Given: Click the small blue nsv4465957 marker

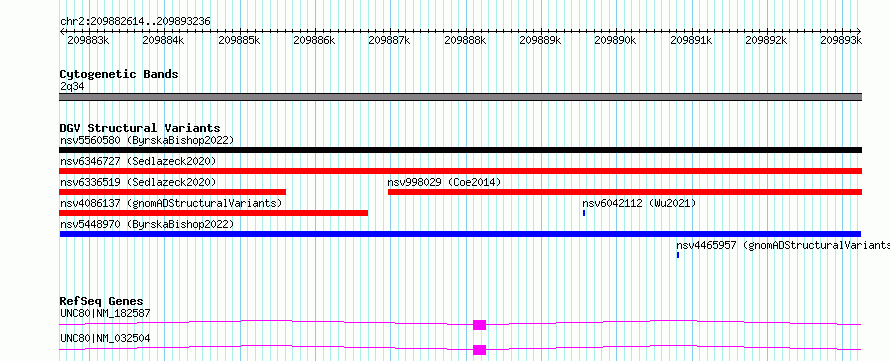Looking at the screenshot, I should pyautogui.click(x=678, y=255).
